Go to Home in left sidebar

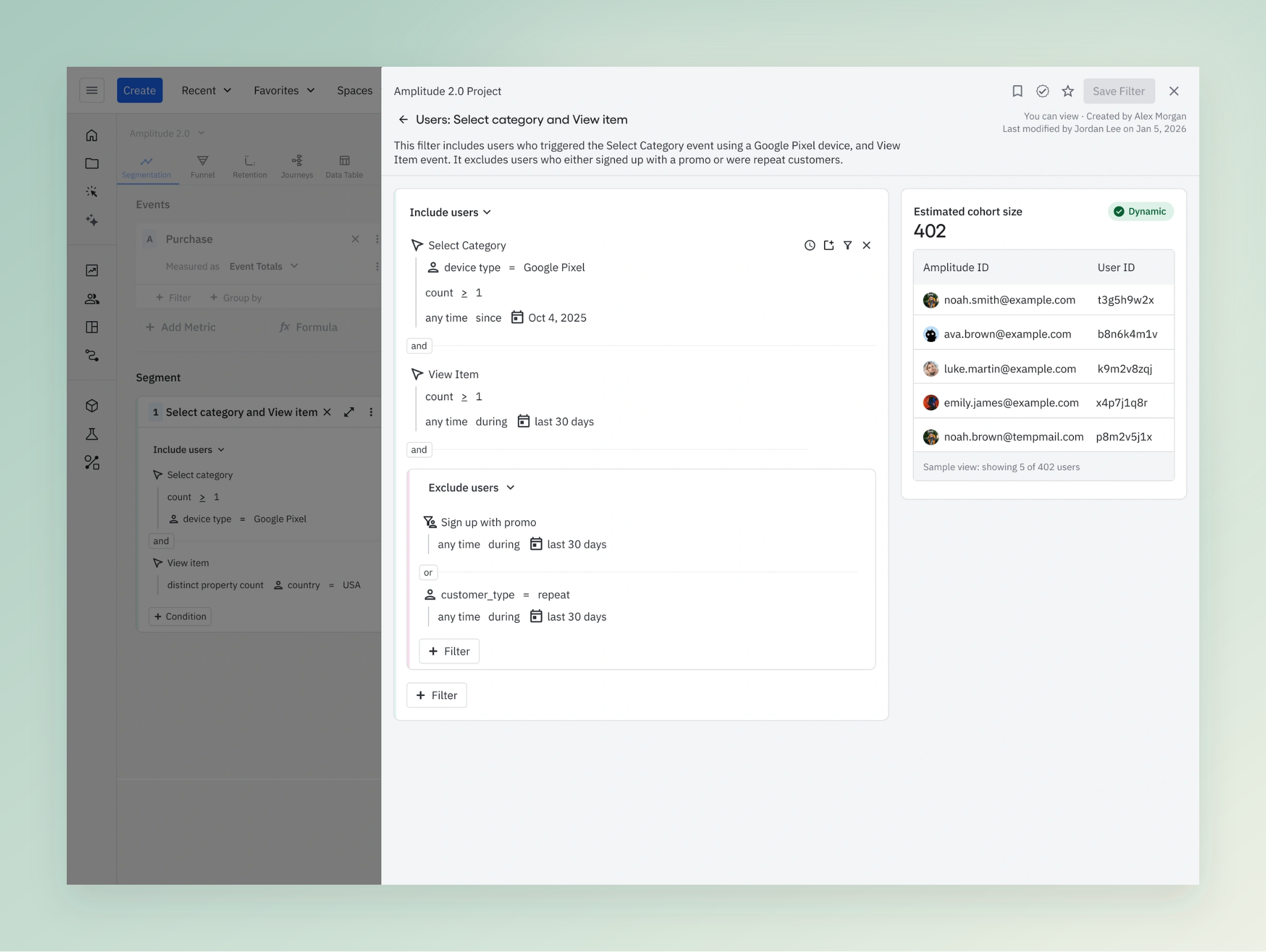pos(91,135)
